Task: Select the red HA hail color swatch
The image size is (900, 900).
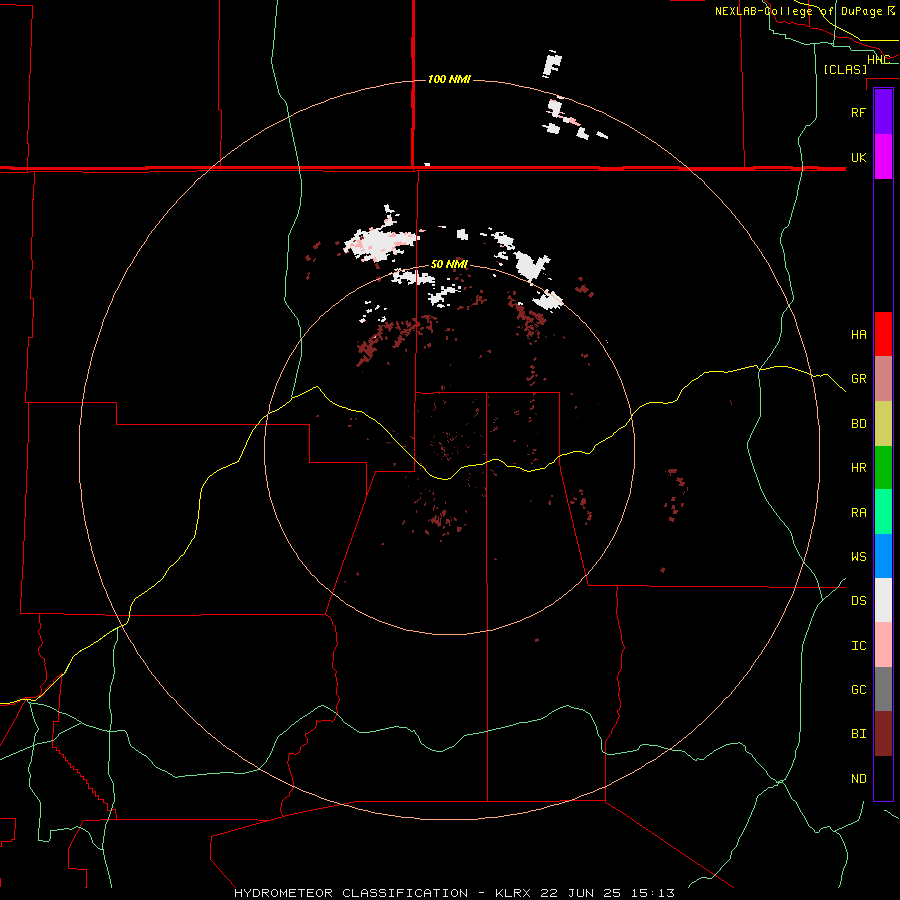Action: (x=883, y=334)
